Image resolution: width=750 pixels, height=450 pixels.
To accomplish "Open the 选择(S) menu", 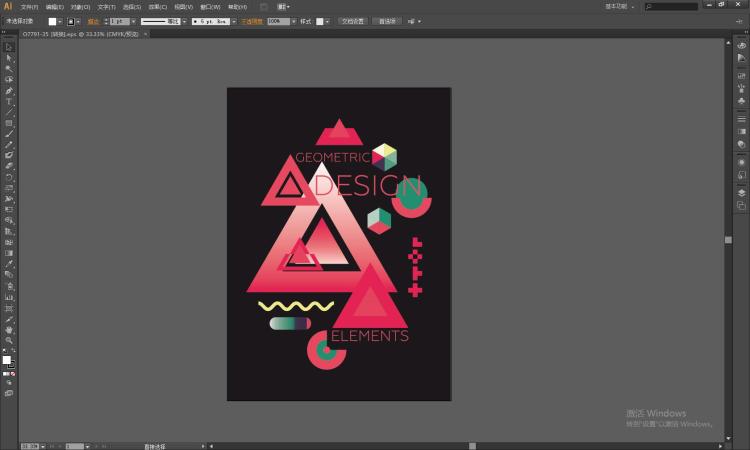I will click(132, 7).
